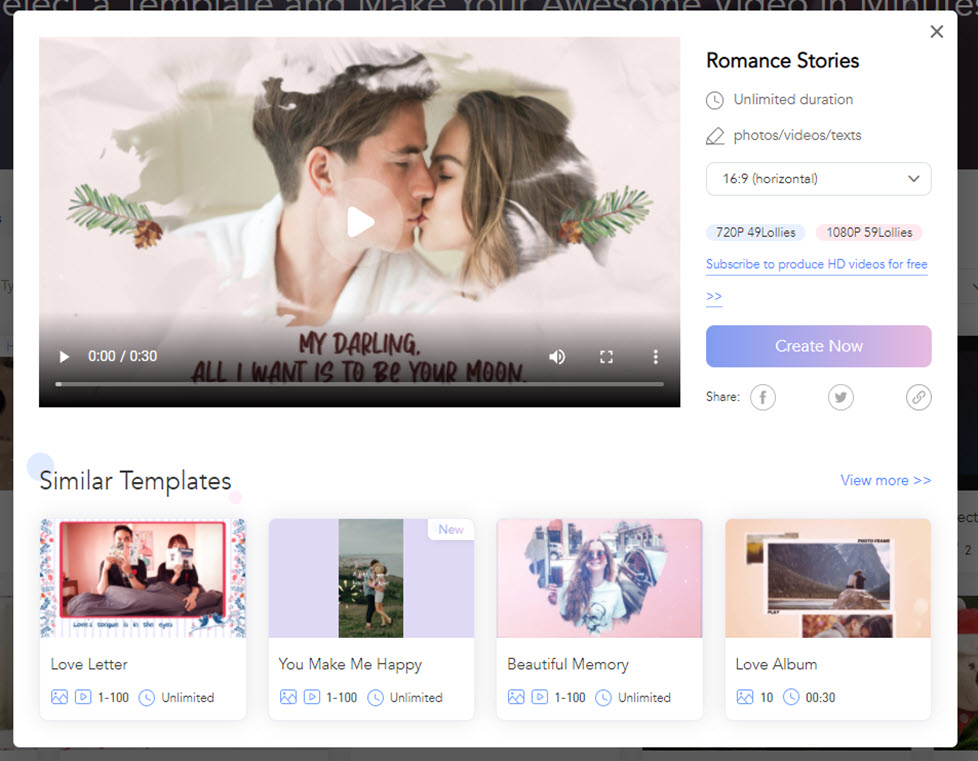Share the Romance Stories template on Facebook
This screenshot has height=761, width=978.
tap(762, 397)
